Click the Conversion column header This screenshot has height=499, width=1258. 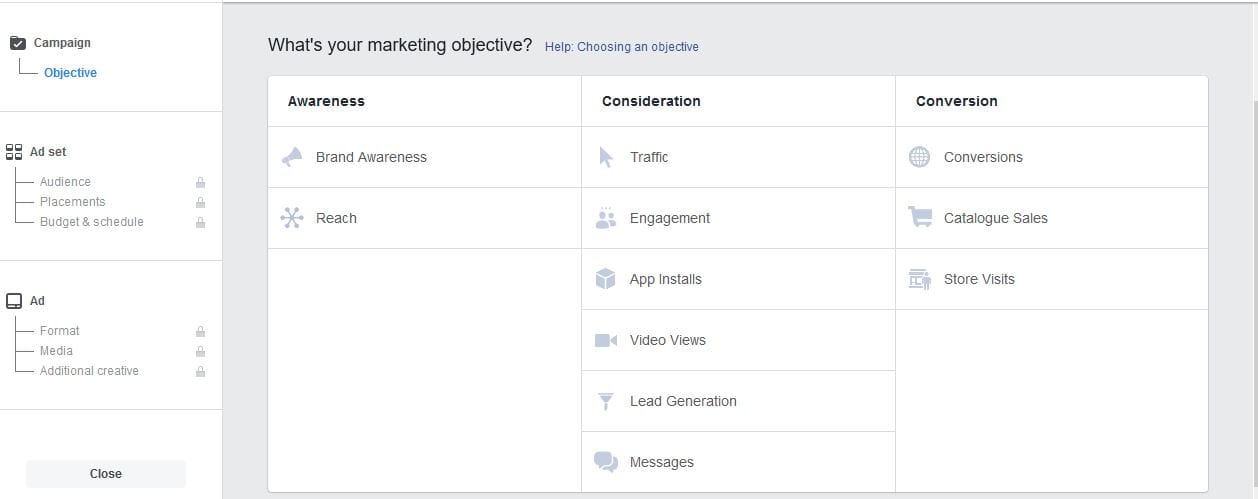957,101
